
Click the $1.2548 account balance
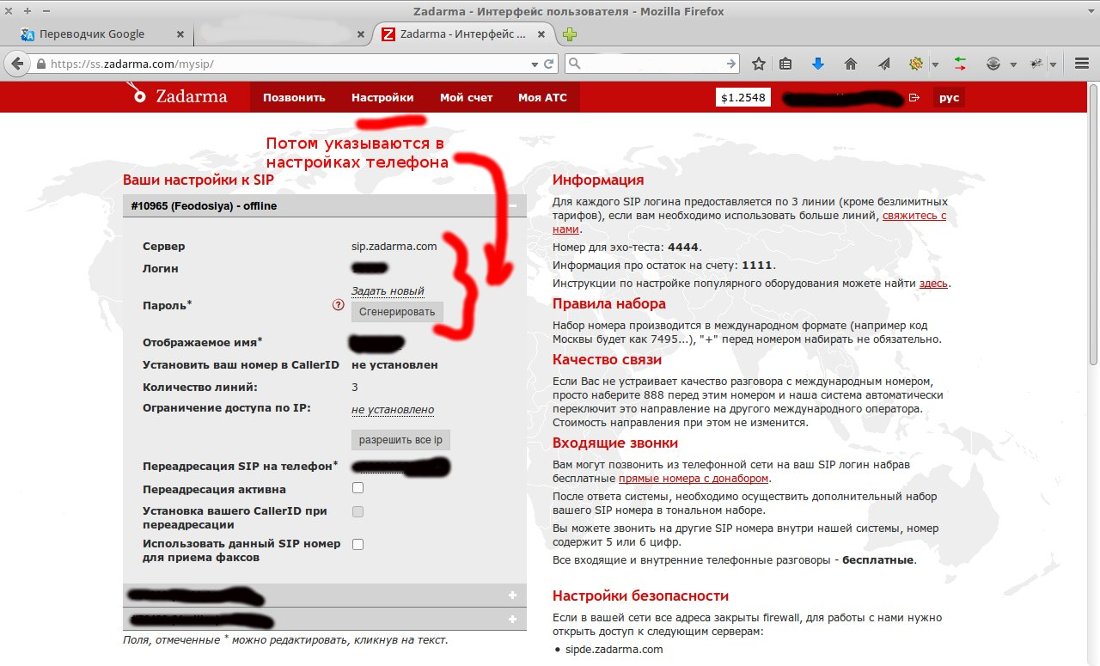point(743,98)
